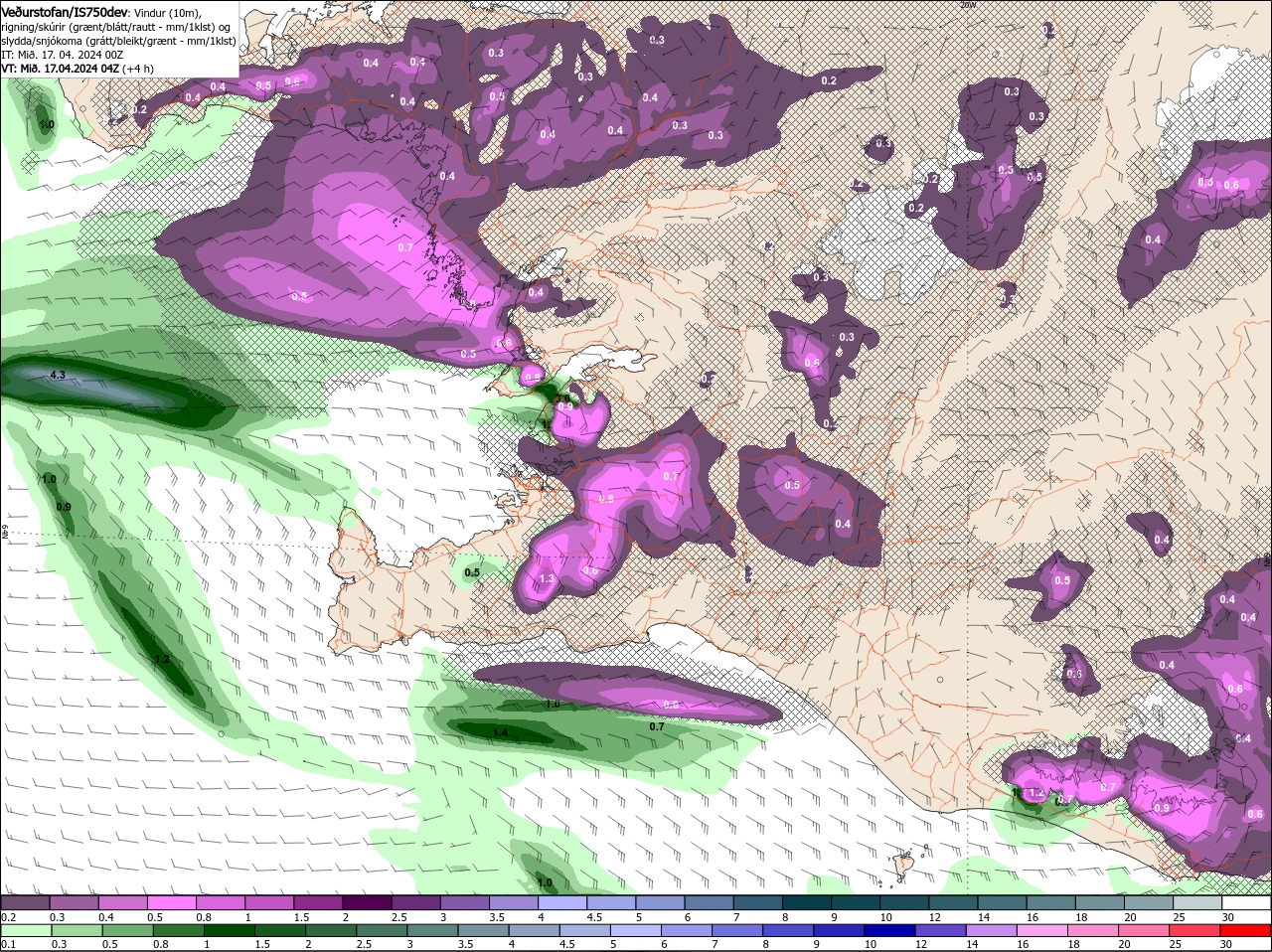This screenshot has width=1272, height=952.
Task: Click the rain legend swatch between 0.3 and 0.5
Action: click(x=77, y=931)
